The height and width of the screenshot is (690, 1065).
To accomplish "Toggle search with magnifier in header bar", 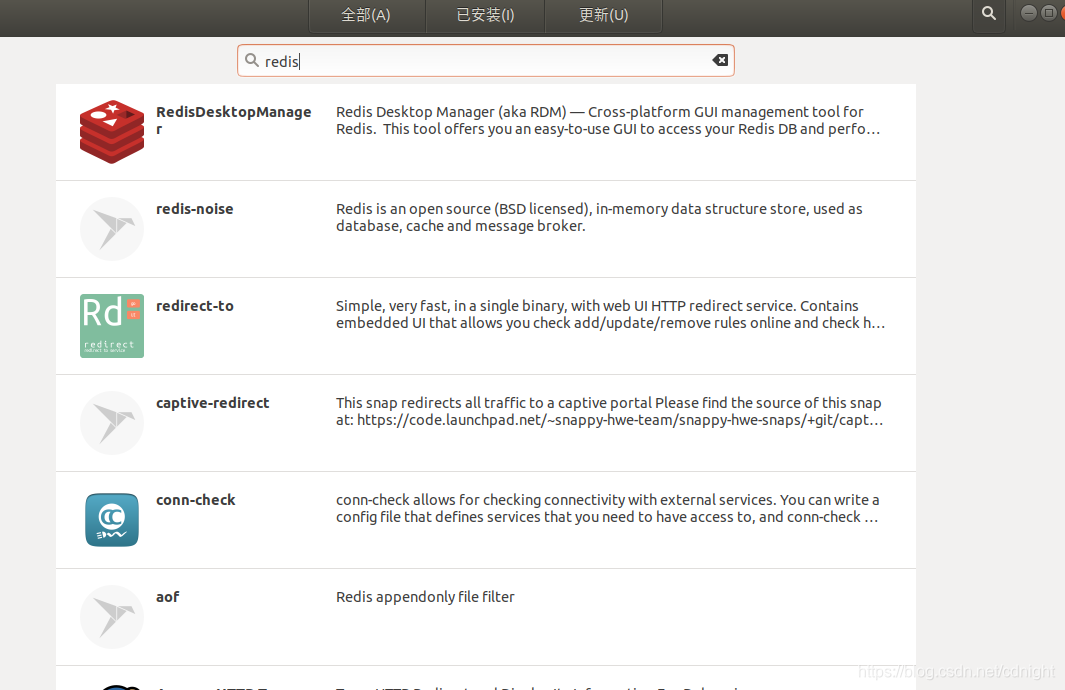I will click(989, 14).
